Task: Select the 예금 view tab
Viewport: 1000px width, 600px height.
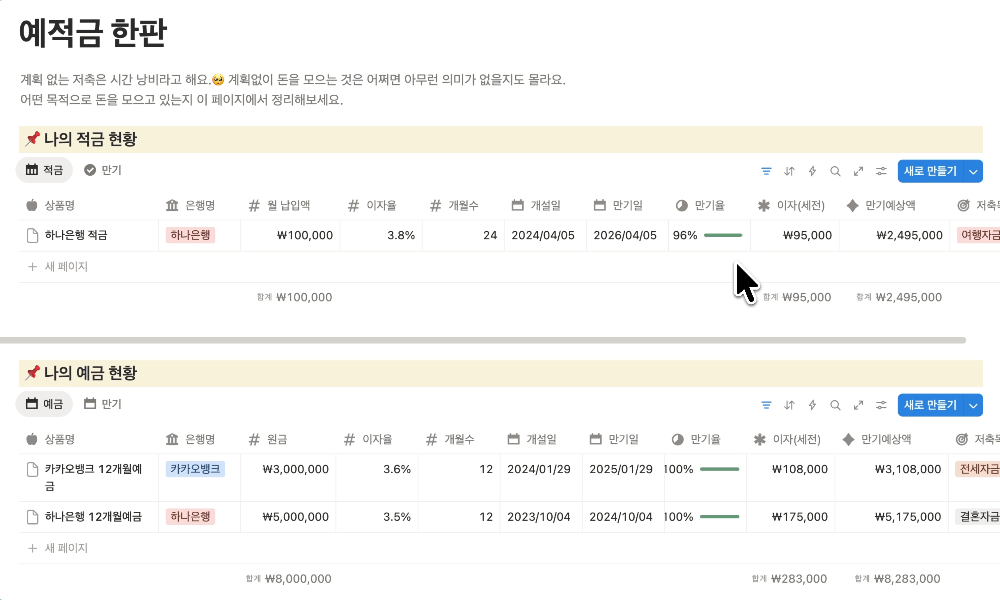Action: pyautogui.click(x=45, y=404)
